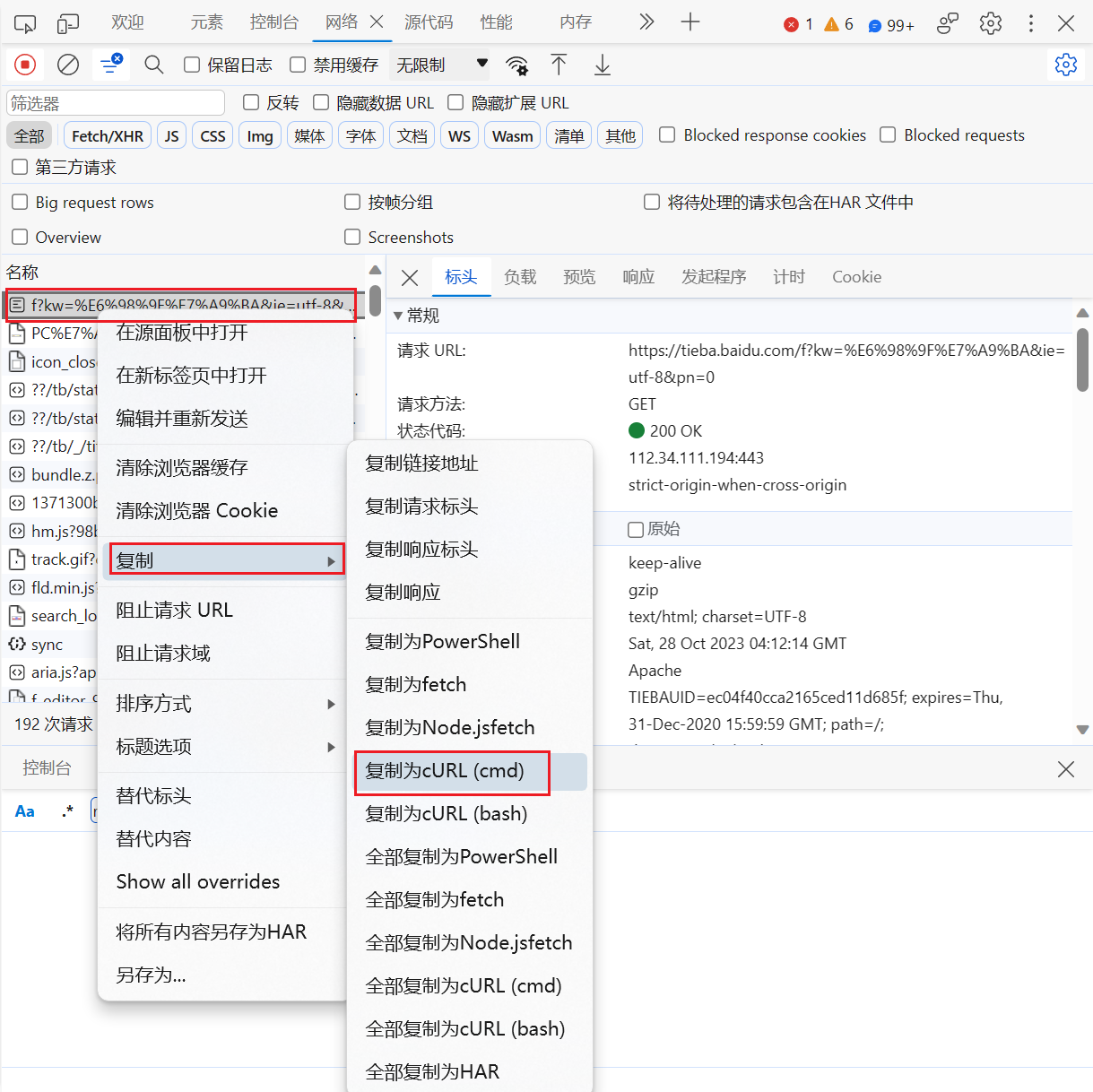The image size is (1093, 1092).
Task: Import a HAR file
Action: pyautogui.click(x=559, y=64)
